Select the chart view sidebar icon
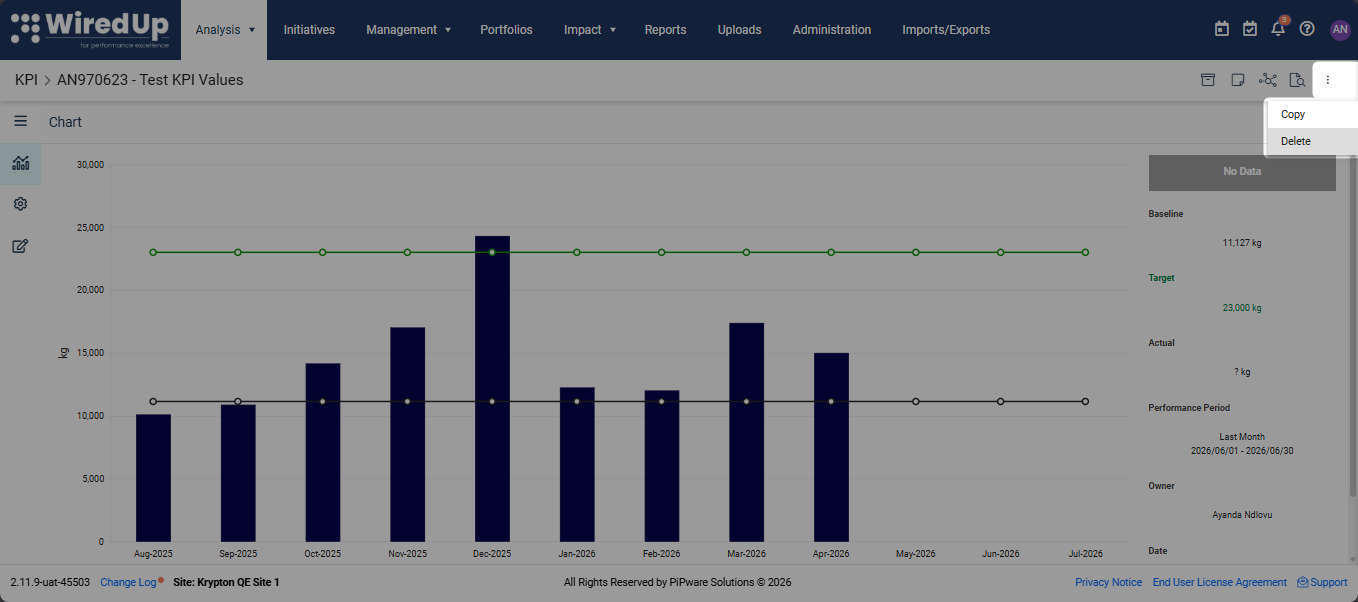1358x602 pixels. (x=20, y=163)
